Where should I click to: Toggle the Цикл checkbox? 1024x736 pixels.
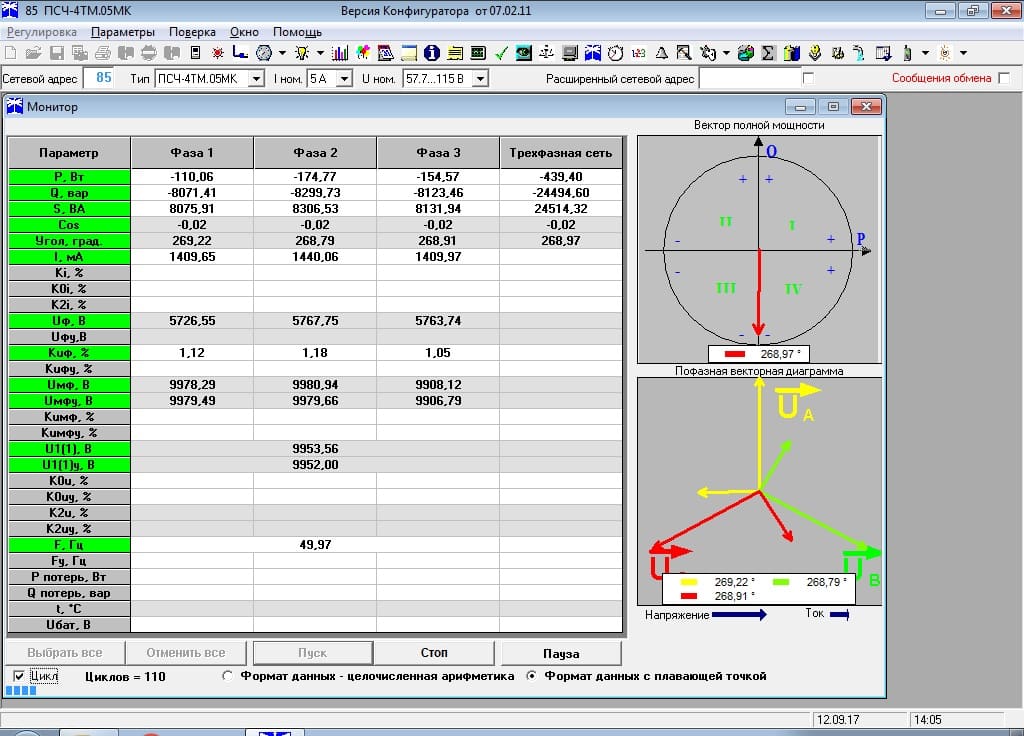(19, 676)
